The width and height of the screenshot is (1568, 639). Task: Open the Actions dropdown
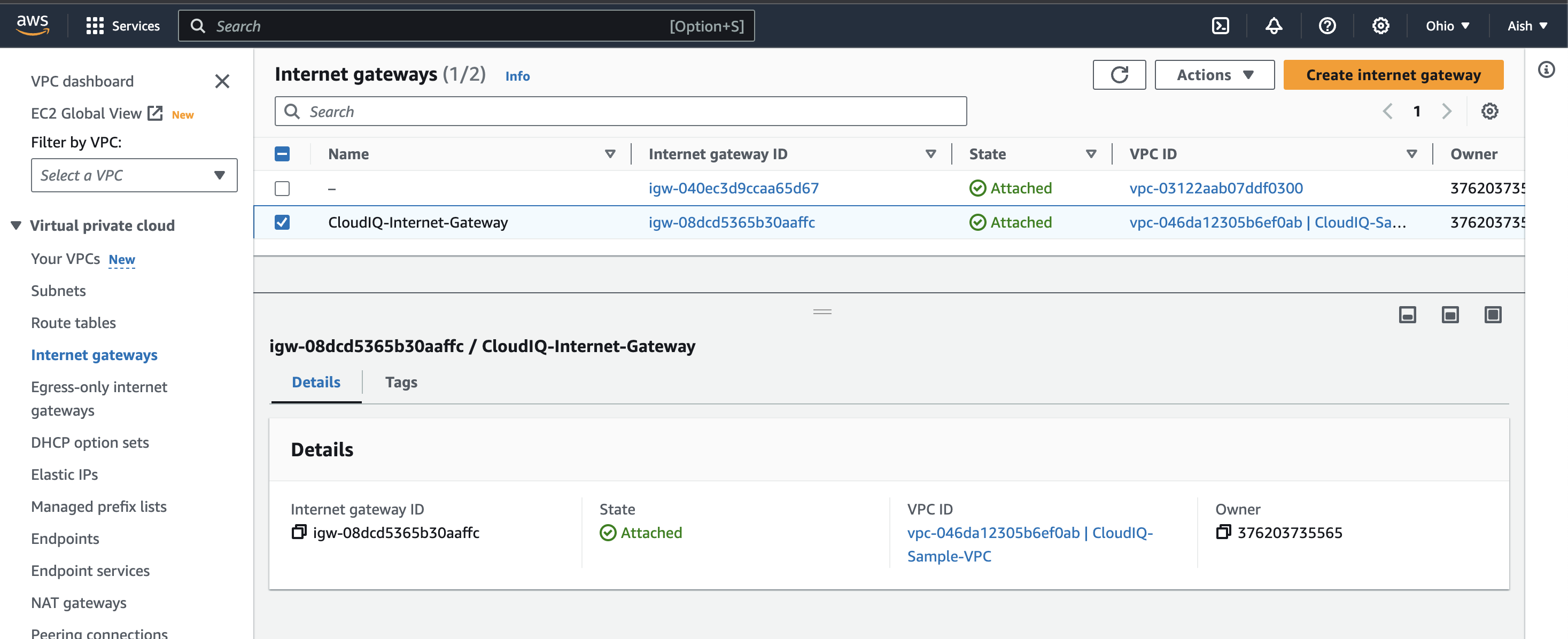(x=1214, y=75)
